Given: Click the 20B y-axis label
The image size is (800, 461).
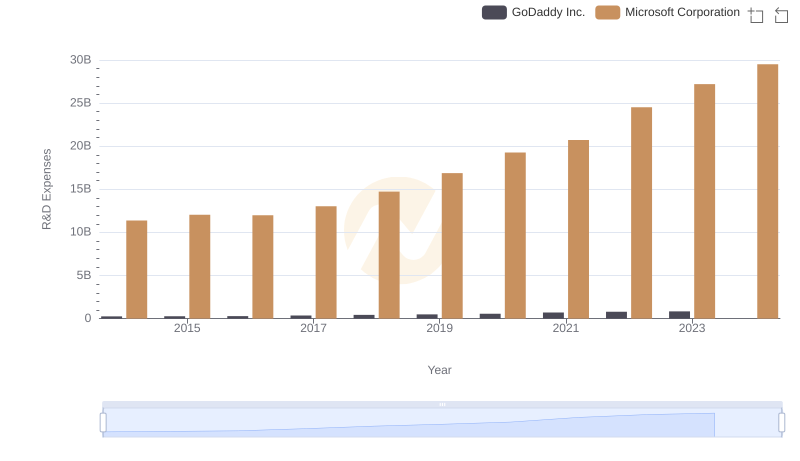Looking at the screenshot, I should pyautogui.click(x=81, y=146).
